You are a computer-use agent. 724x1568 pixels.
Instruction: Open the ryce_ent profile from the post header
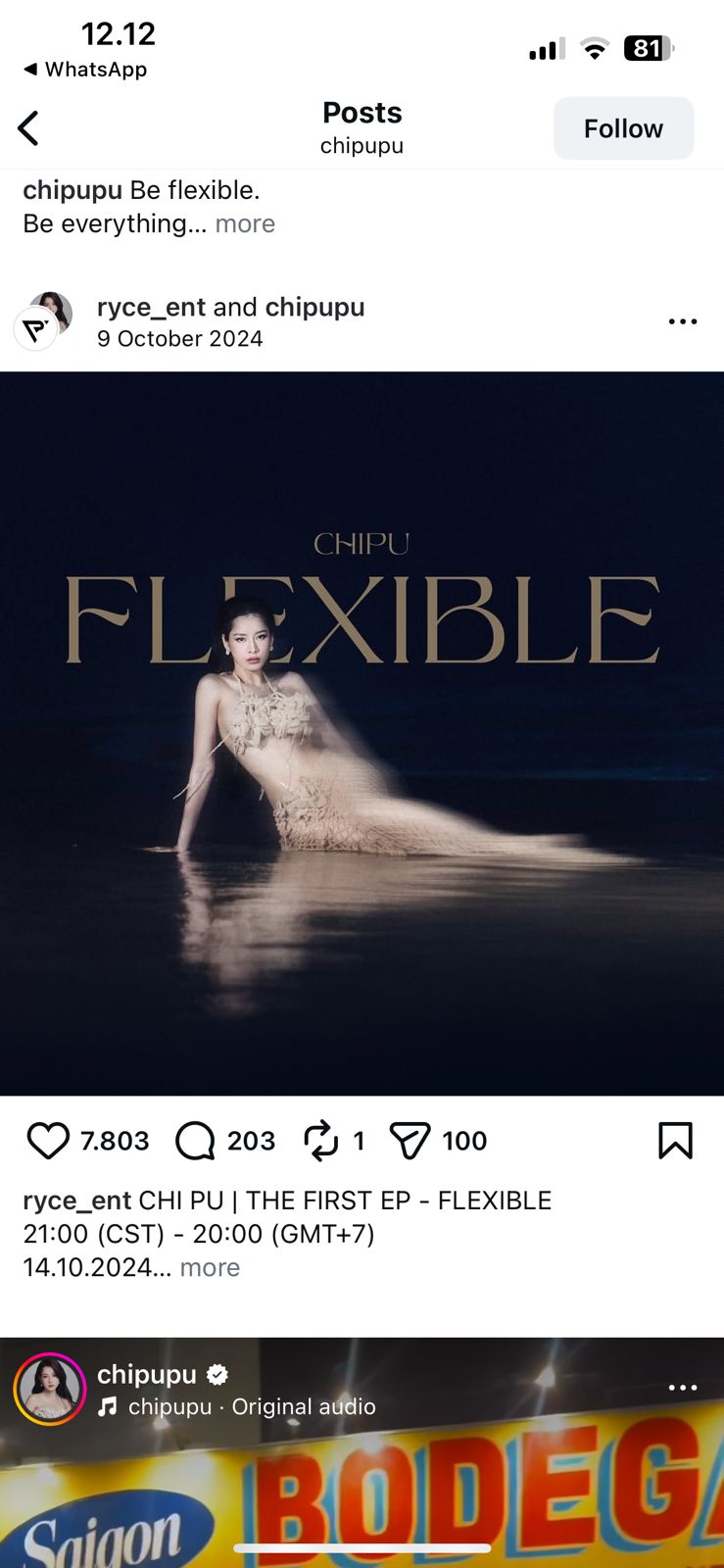click(151, 307)
